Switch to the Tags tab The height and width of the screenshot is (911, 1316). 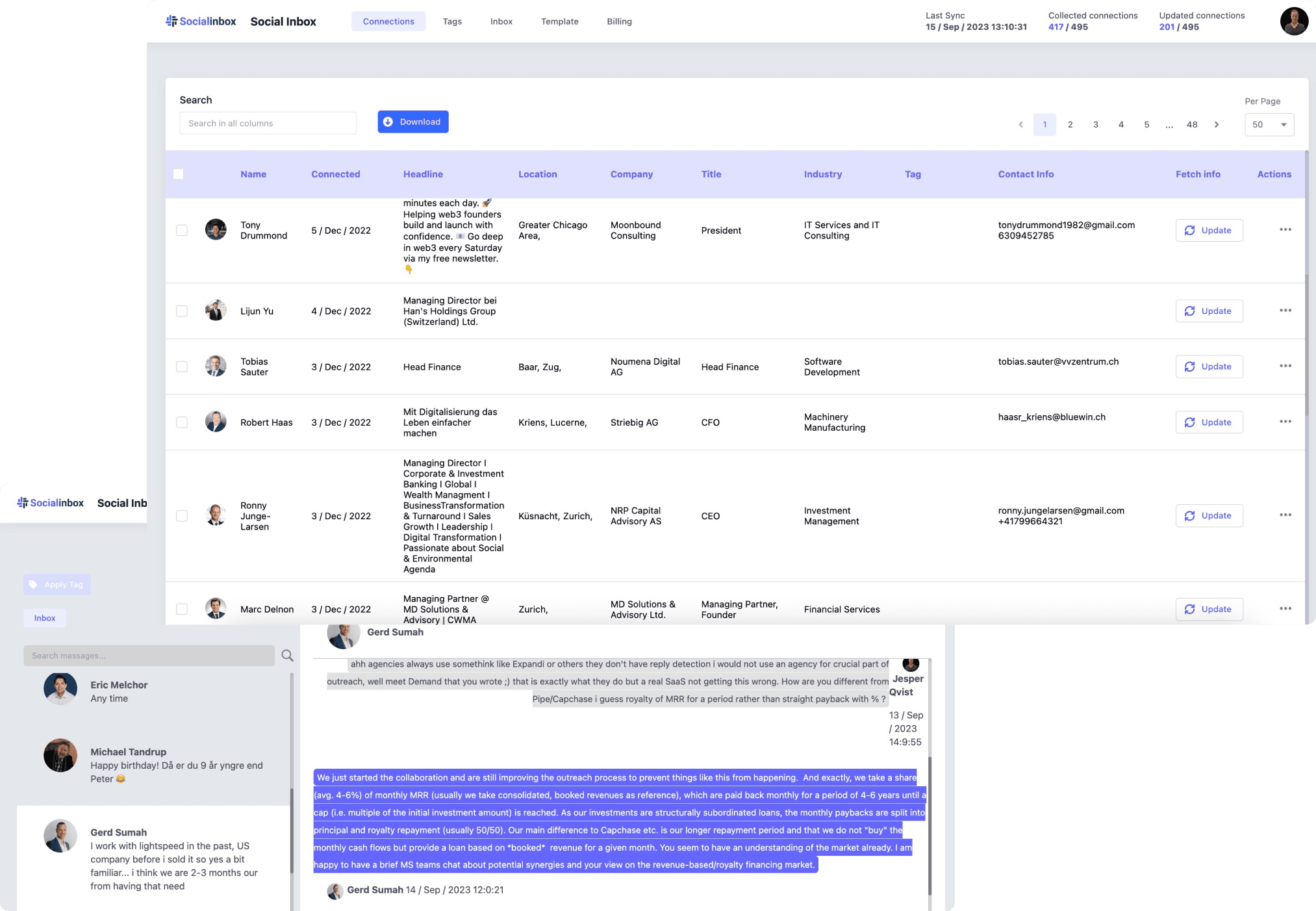(452, 21)
